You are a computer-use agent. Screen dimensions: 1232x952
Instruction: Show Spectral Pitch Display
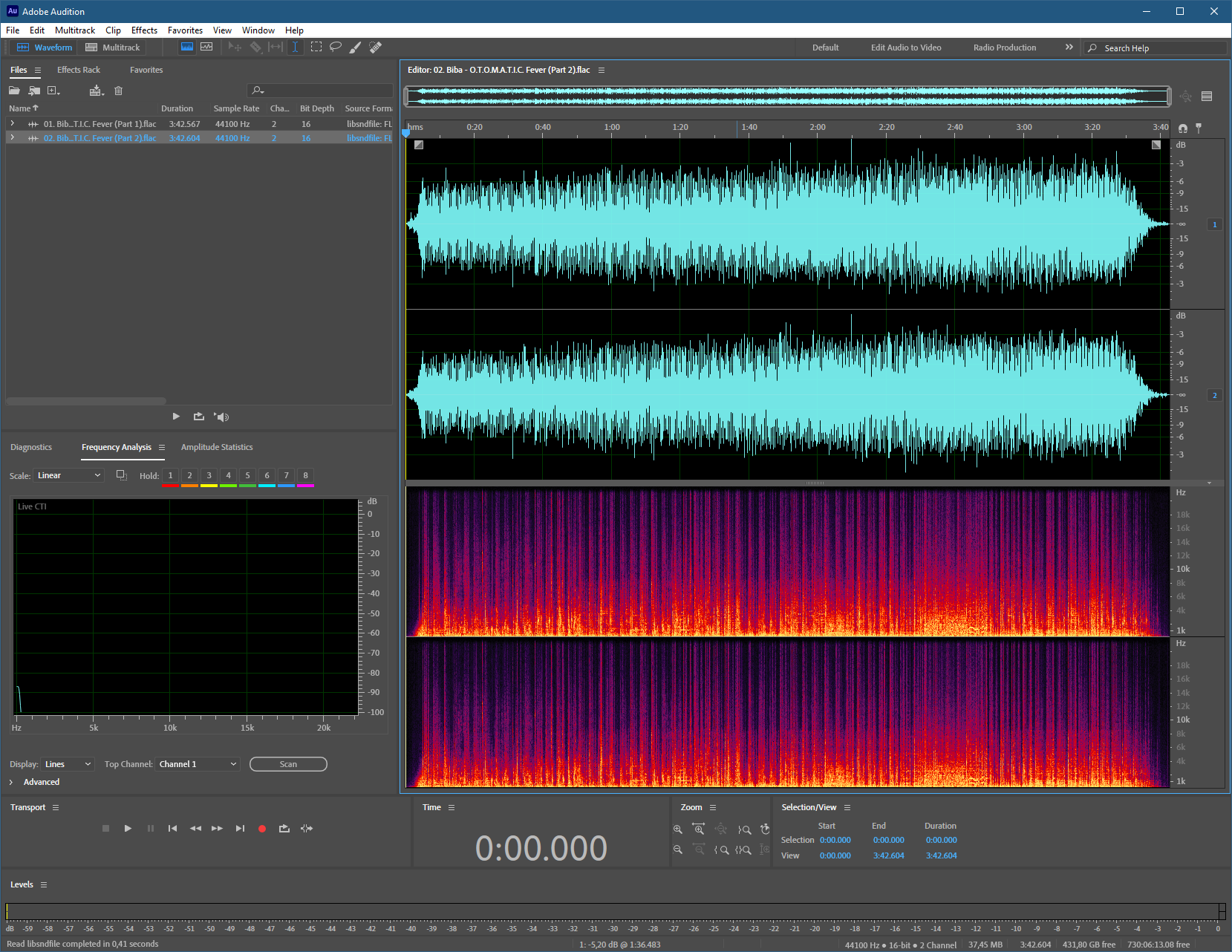206,47
